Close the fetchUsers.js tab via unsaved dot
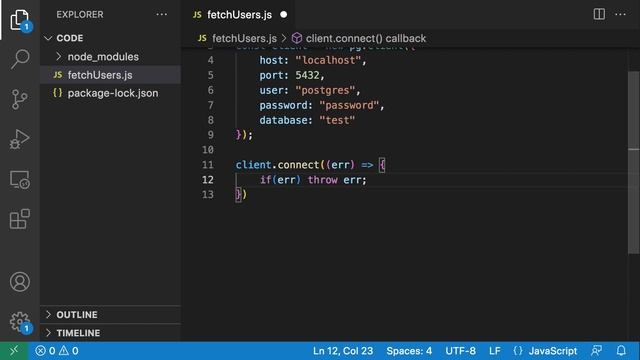Viewport: 640px width, 360px height. tap(283, 15)
